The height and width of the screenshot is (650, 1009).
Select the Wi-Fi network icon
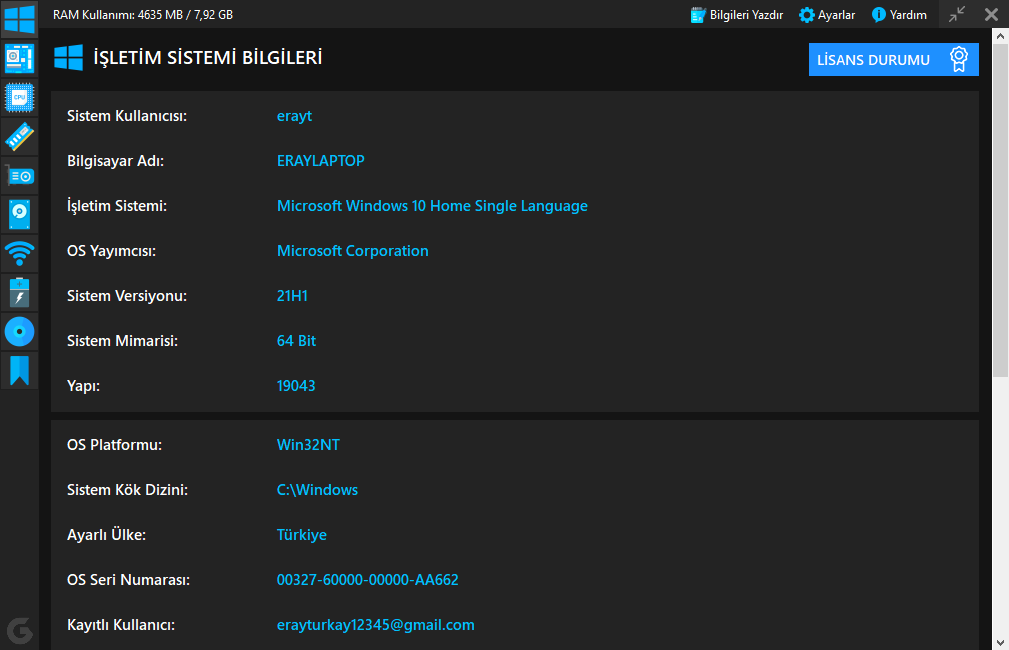(x=19, y=253)
